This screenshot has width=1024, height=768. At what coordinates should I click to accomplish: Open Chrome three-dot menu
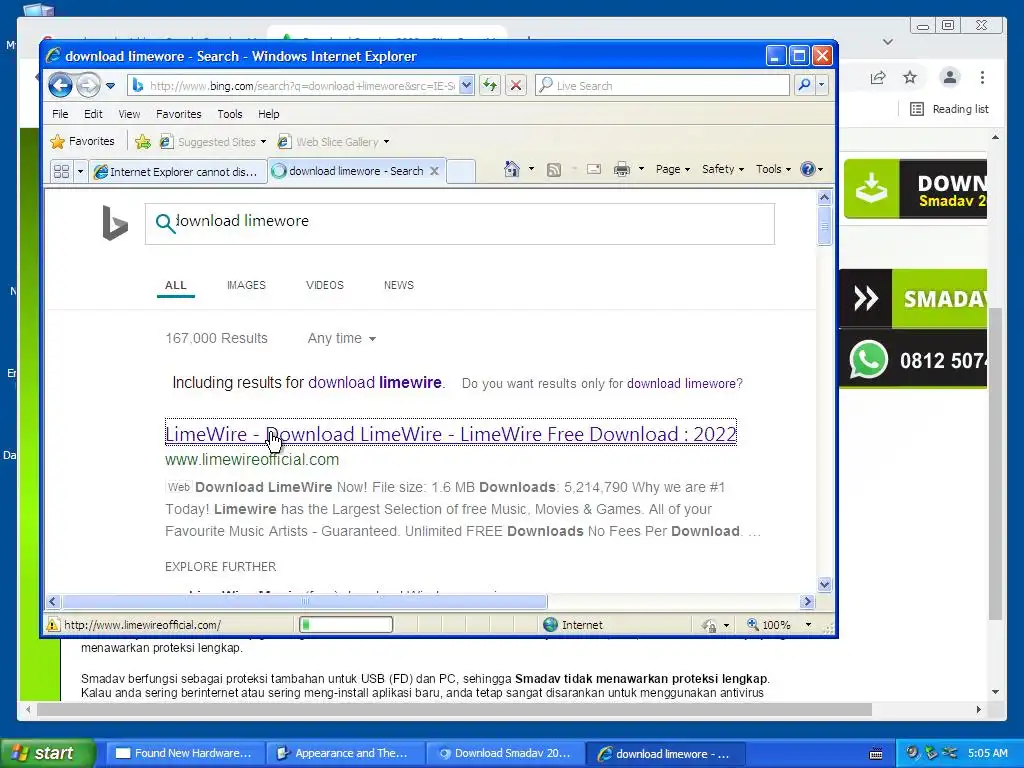tap(982, 77)
